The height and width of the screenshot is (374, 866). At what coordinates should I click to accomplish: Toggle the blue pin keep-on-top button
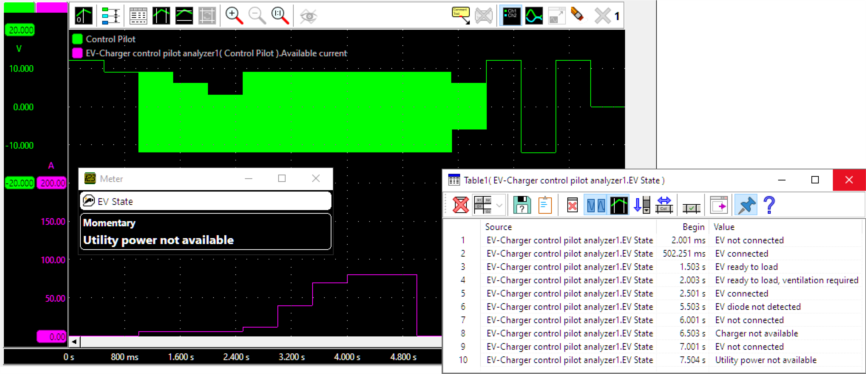pos(746,206)
